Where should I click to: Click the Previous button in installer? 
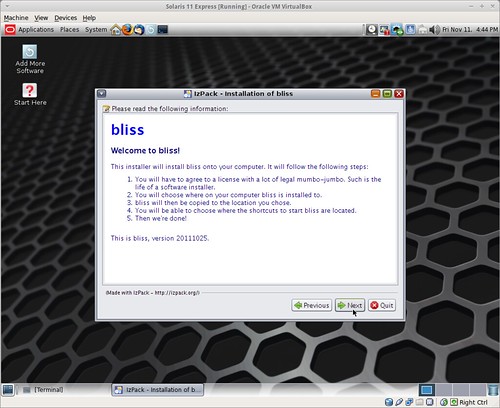click(x=312, y=305)
